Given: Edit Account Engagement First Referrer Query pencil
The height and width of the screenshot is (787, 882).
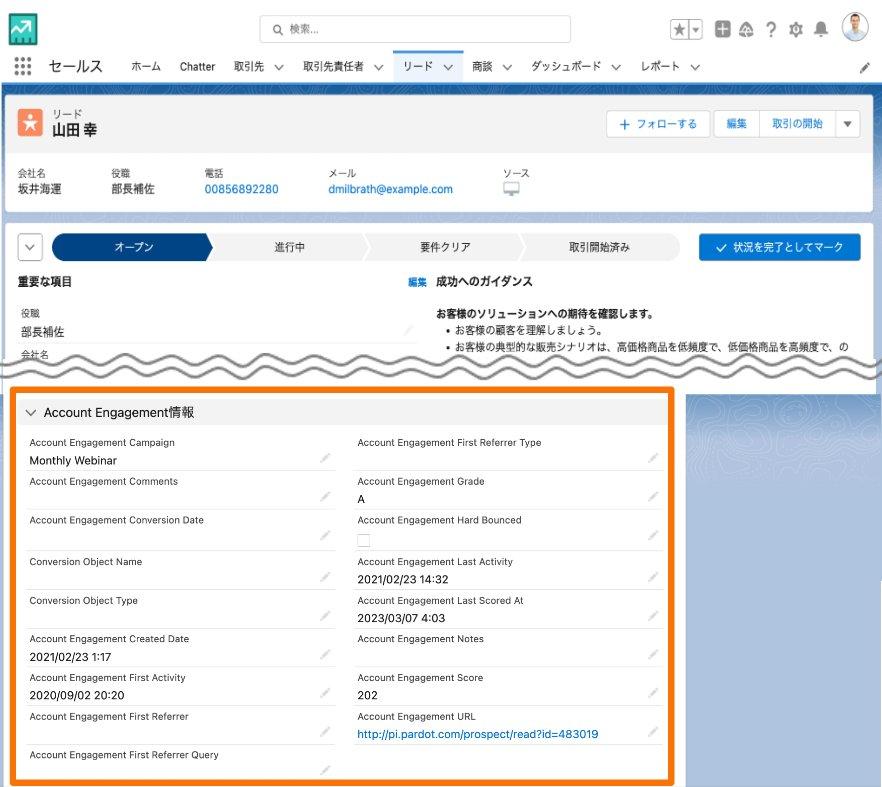Looking at the screenshot, I should pos(325,770).
